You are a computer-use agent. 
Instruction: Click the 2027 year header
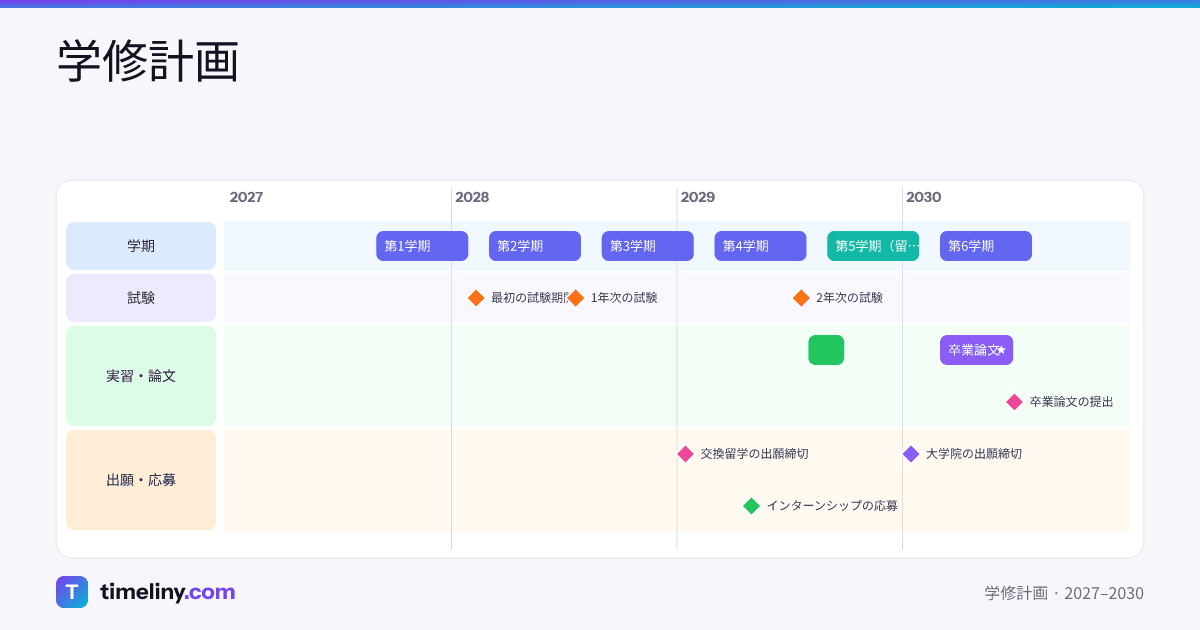tap(246, 197)
